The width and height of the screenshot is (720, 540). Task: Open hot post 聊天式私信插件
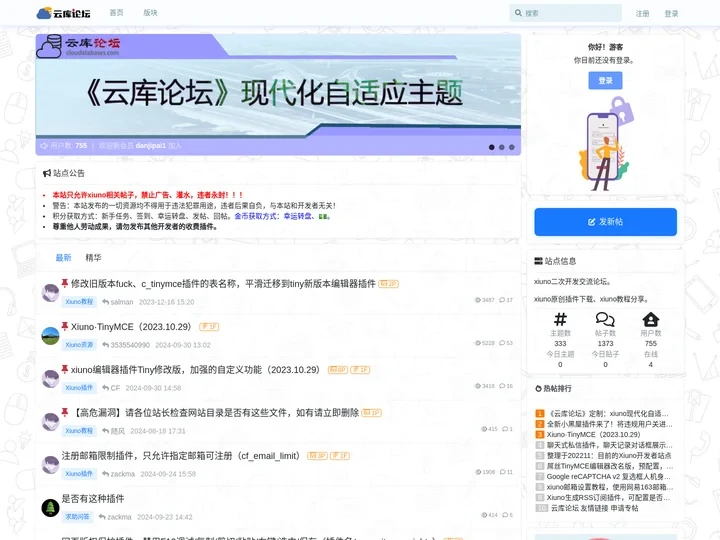pyautogui.click(x=610, y=445)
